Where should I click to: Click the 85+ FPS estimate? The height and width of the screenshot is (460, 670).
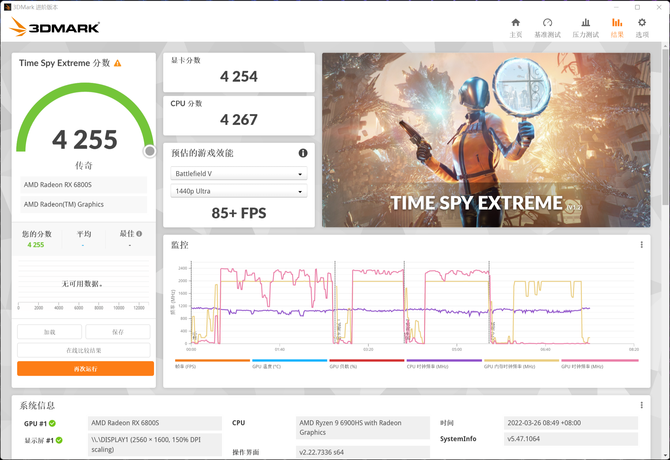[239, 213]
